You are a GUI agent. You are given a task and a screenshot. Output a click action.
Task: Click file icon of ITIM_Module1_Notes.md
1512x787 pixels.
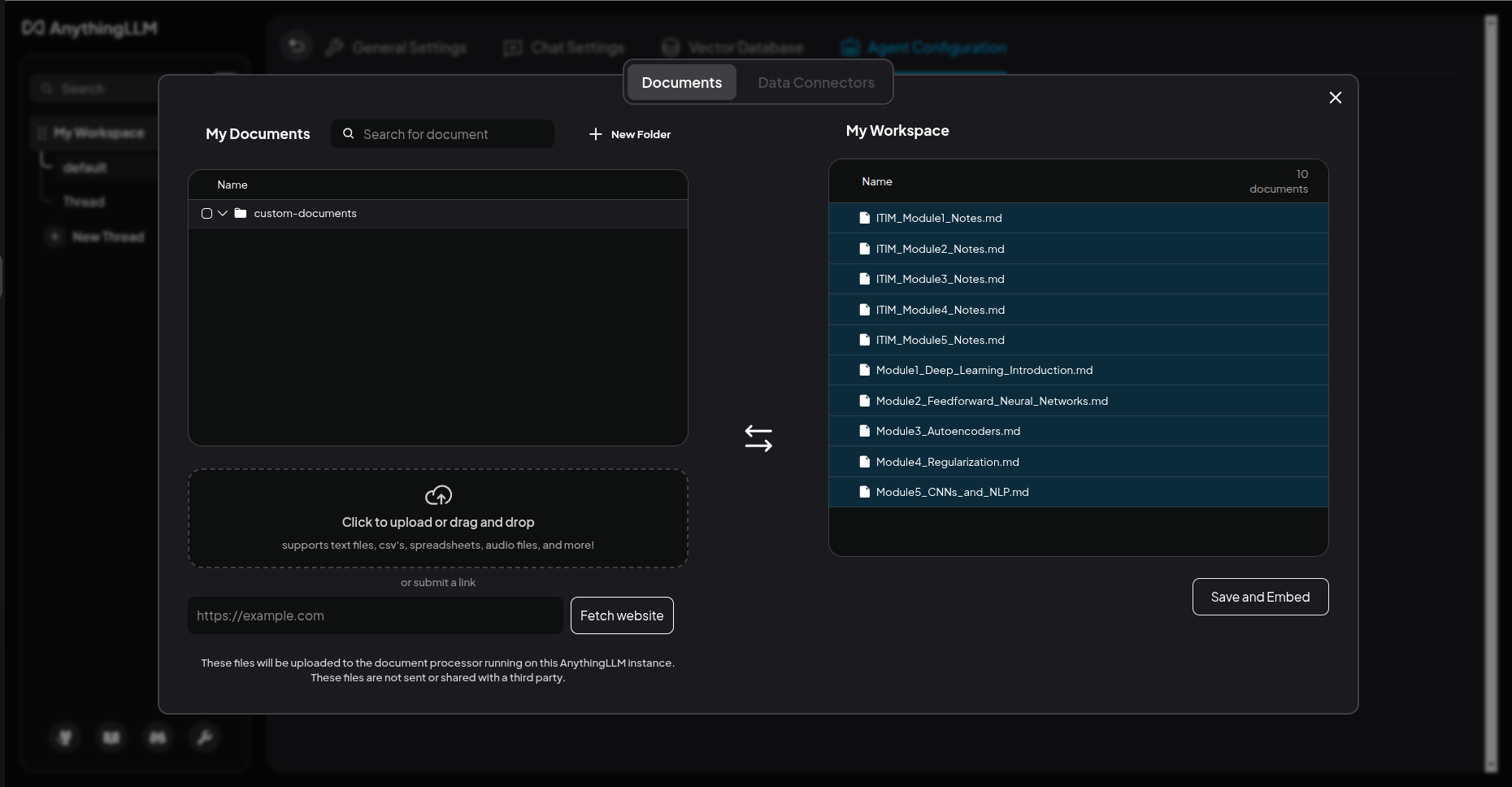(x=865, y=218)
